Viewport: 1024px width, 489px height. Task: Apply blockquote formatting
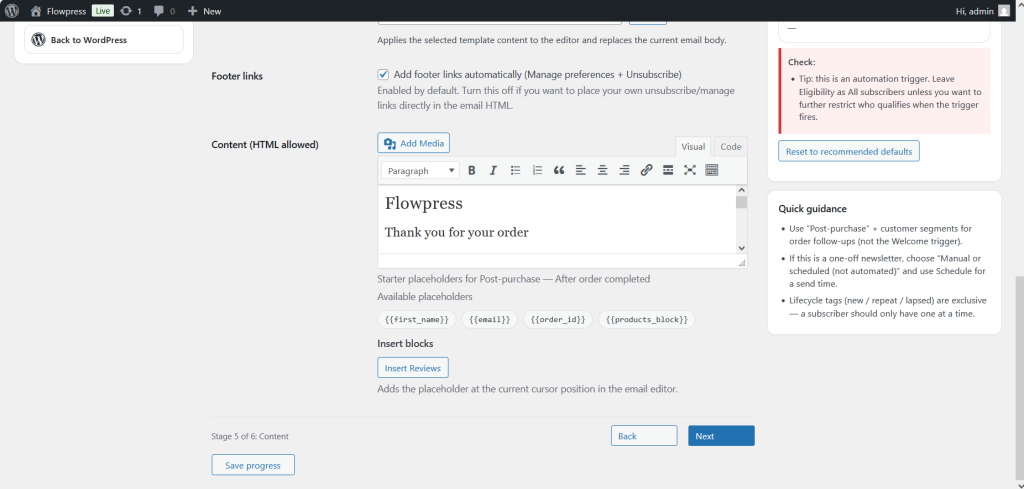(x=559, y=170)
